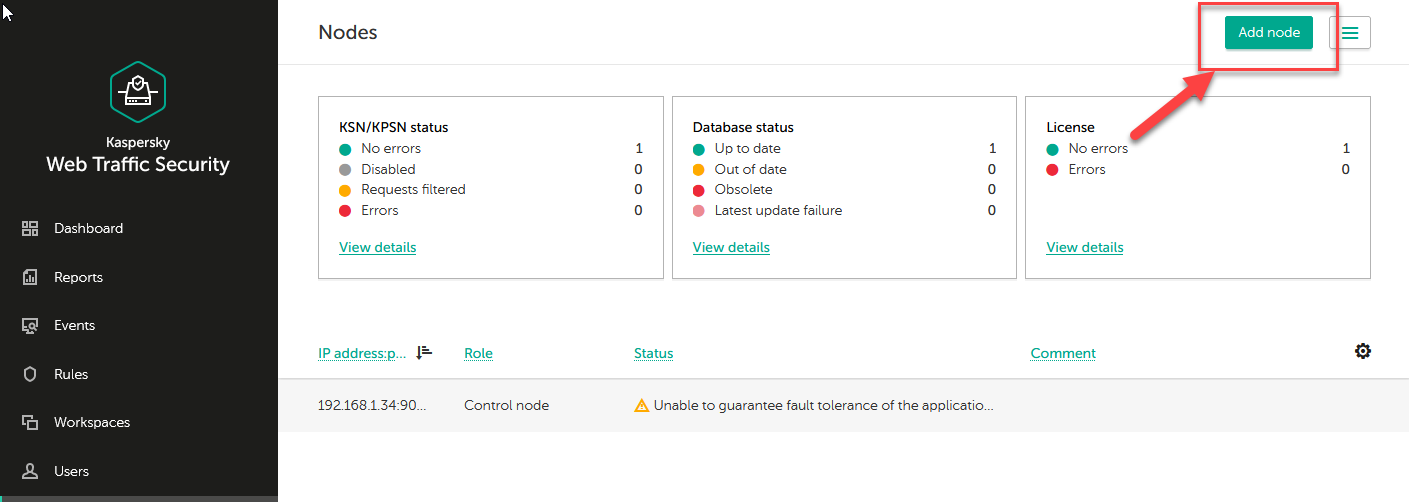Click the Workspaces icon in sidebar
This screenshot has height=502, width=1409.
[30, 423]
